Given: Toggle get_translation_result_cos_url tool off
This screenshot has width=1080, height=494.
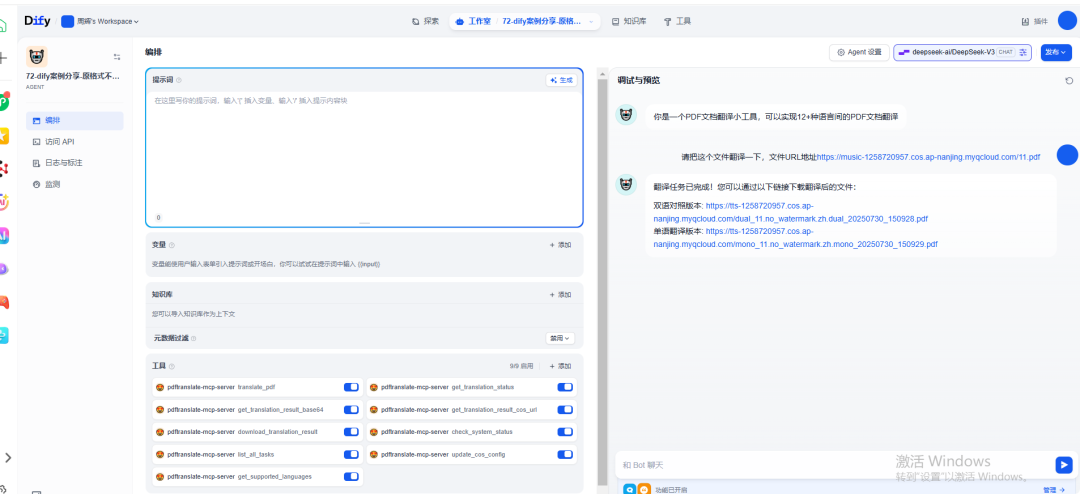Looking at the screenshot, I should [565, 410].
